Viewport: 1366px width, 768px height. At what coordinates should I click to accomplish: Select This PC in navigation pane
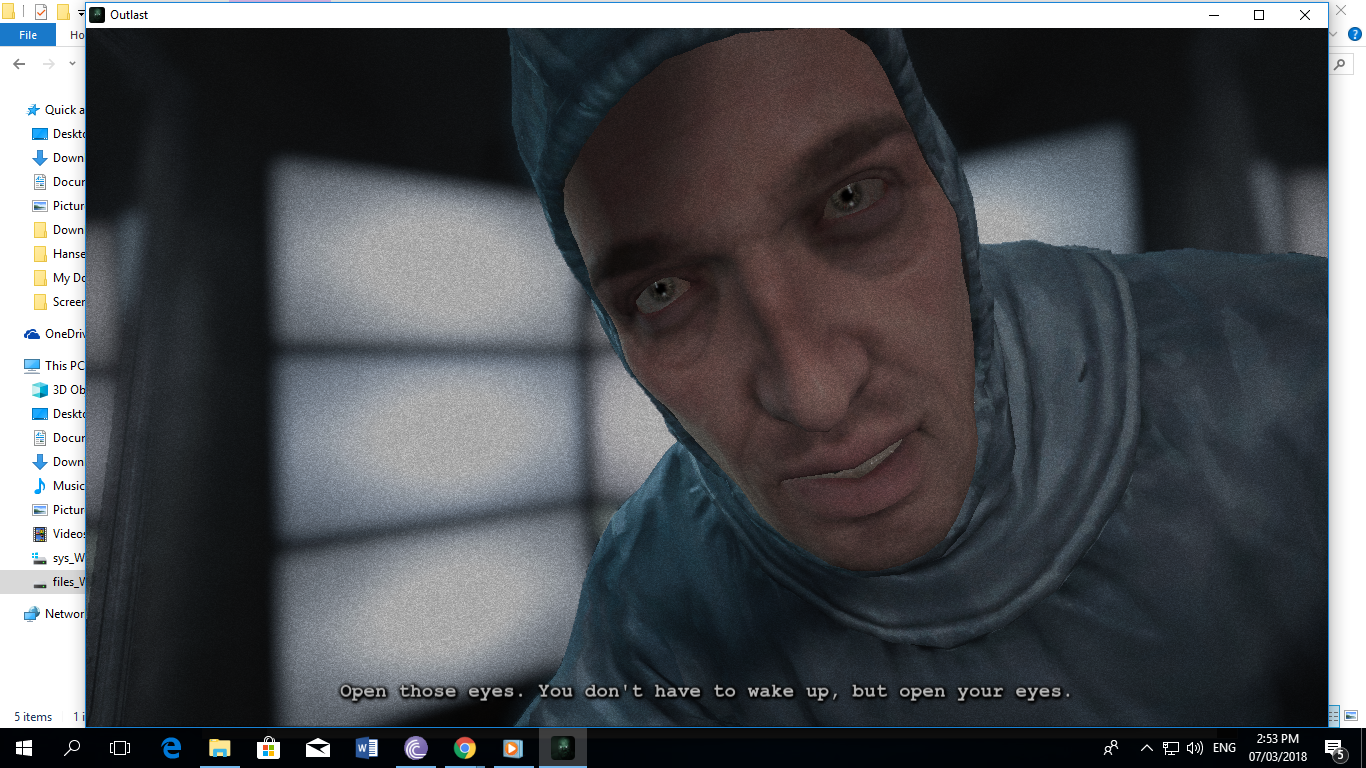(x=55, y=366)
